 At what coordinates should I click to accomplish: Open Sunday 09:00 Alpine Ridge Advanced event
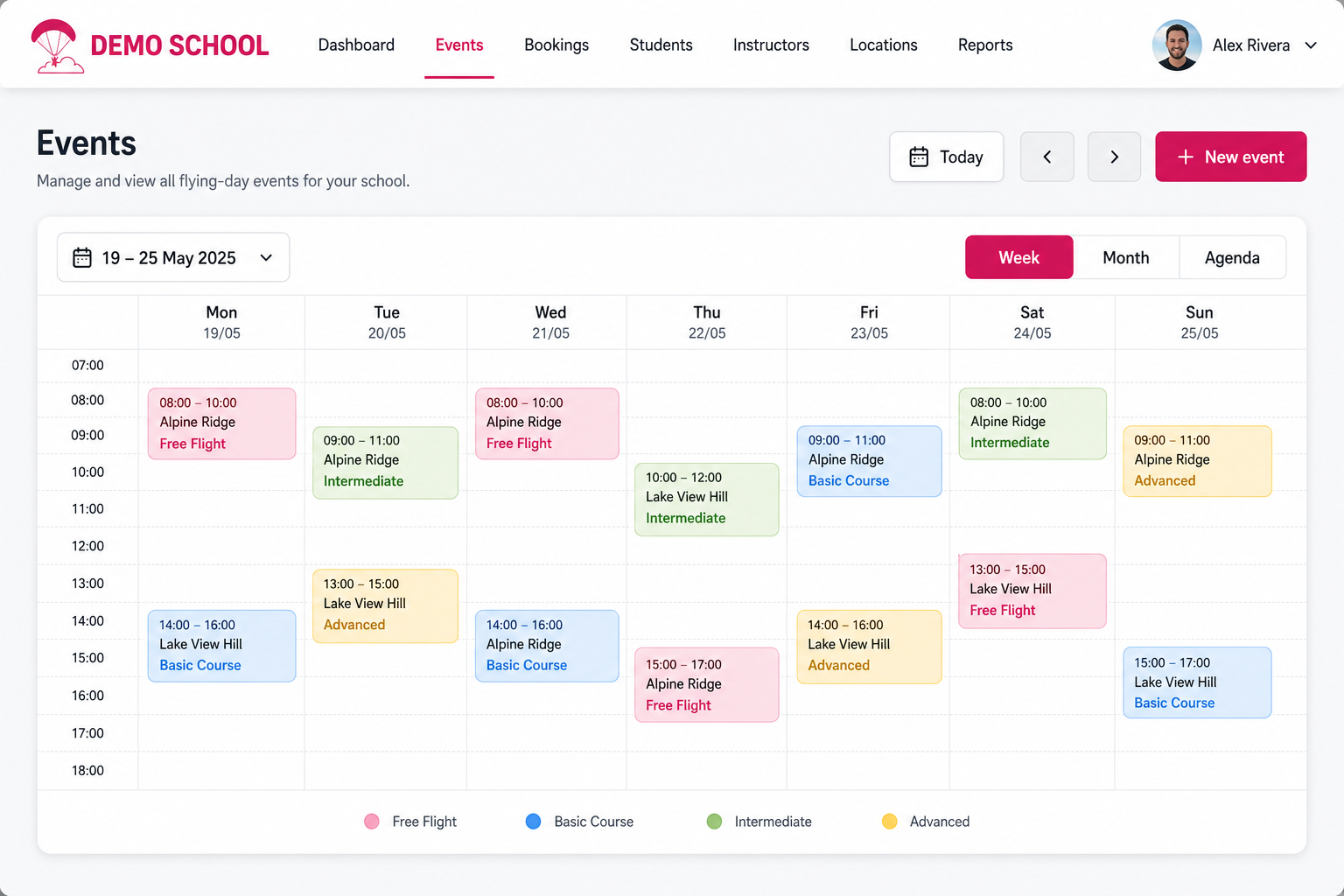1197,461
